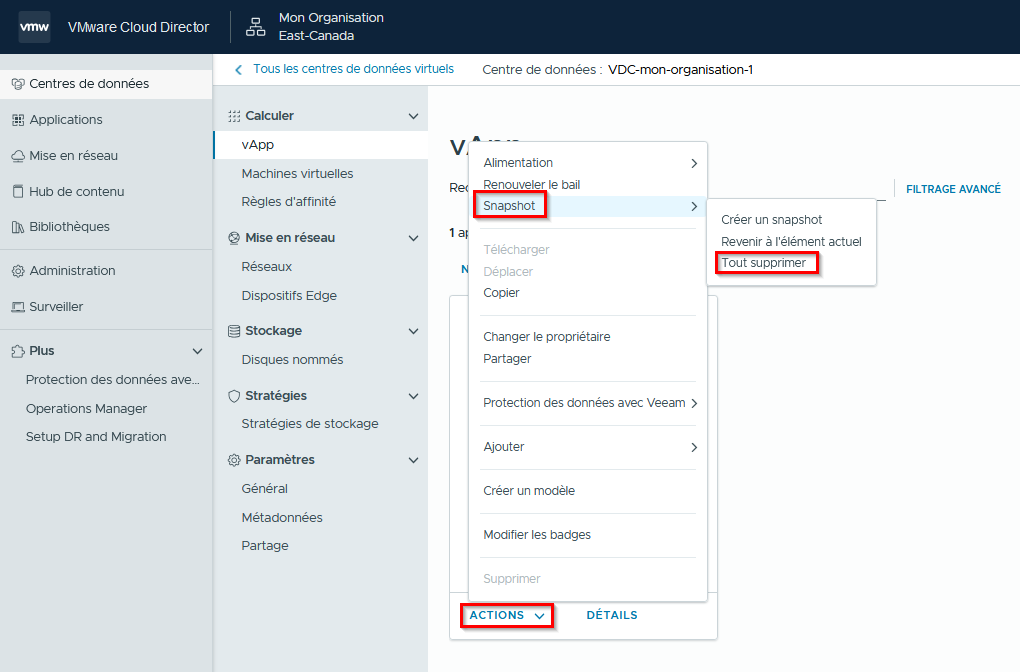Click the Hub de contenu icon
The width and height of the screenshot is (1020, 672).
(18, 191)
